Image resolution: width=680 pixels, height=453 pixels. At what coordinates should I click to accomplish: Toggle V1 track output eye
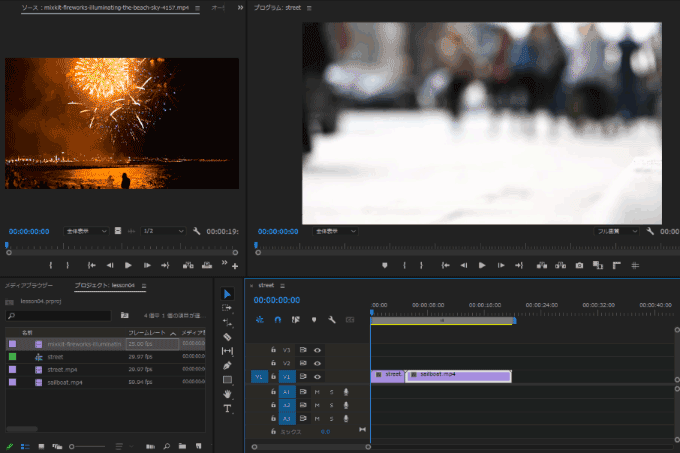pos(317,377)
